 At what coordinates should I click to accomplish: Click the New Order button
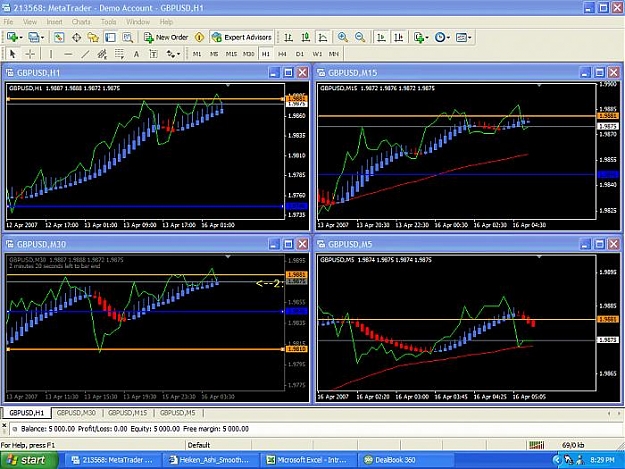pos(166,37)
